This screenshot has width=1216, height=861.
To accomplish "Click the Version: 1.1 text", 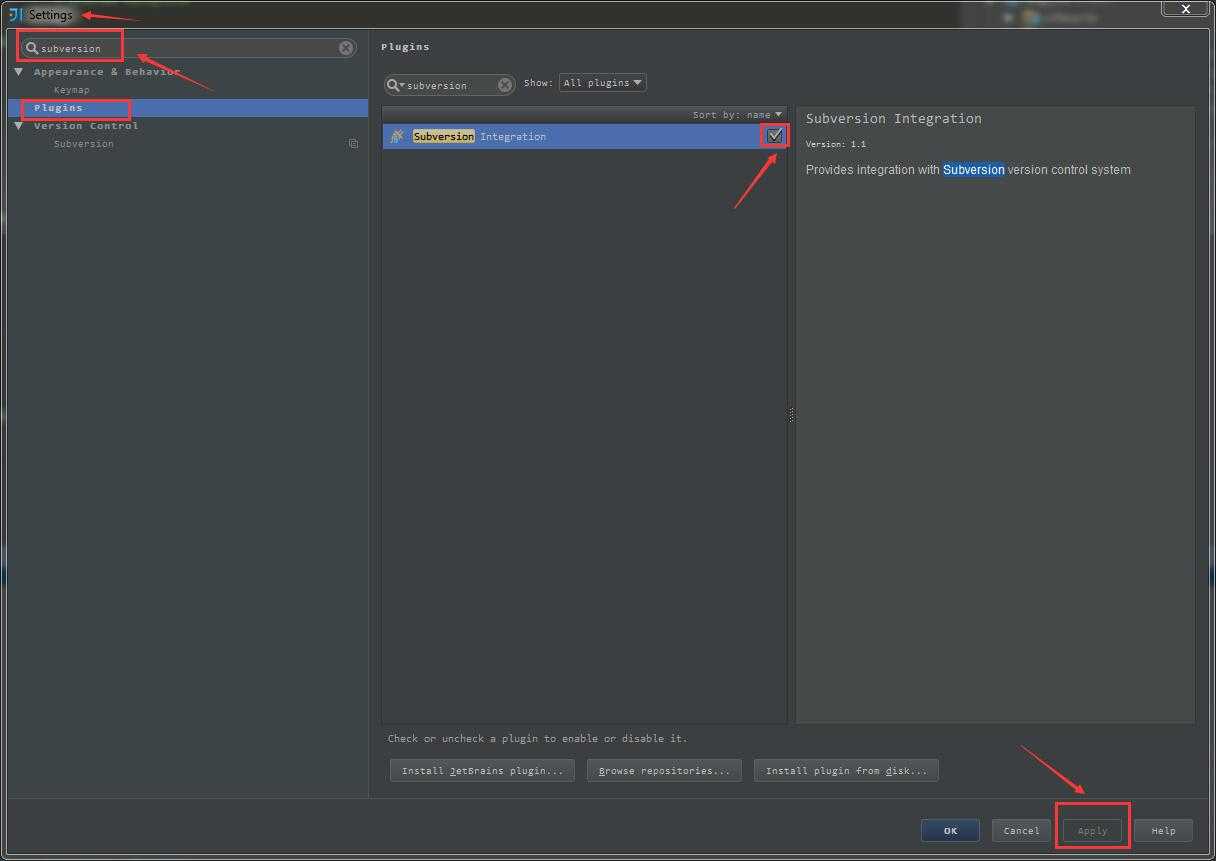I will tap(836, 144).
